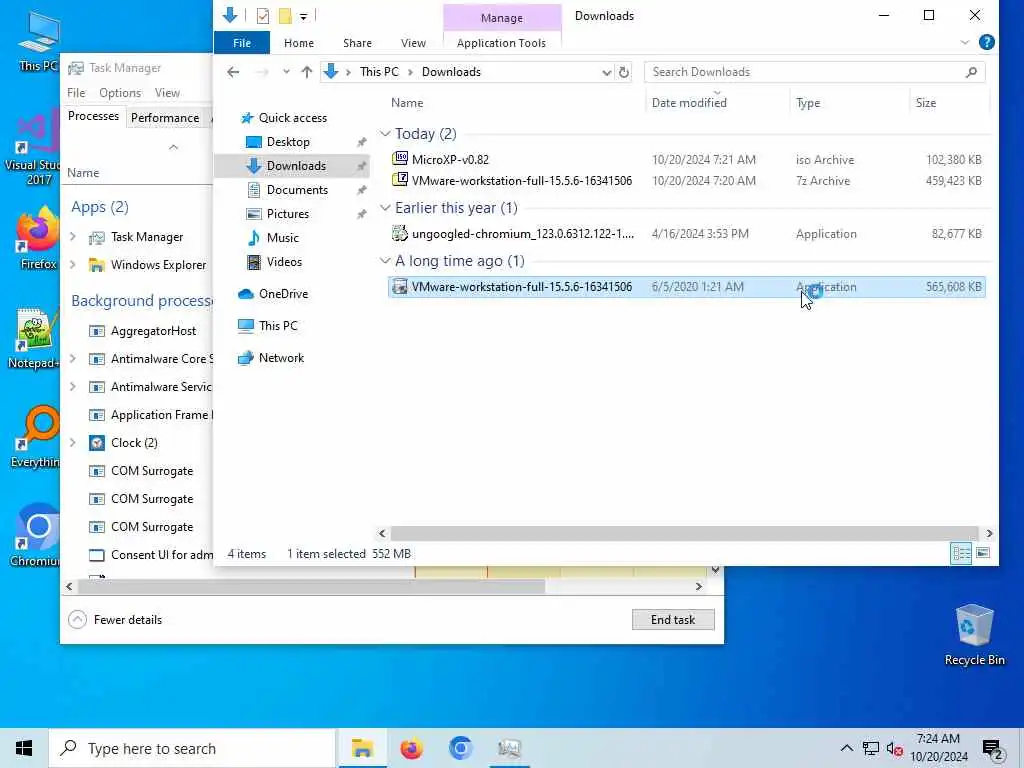Image resolution: width=1024 pixels, height=768 pixels.
Task: Select AggregatorHost process
Action: (x=153, y=331)
